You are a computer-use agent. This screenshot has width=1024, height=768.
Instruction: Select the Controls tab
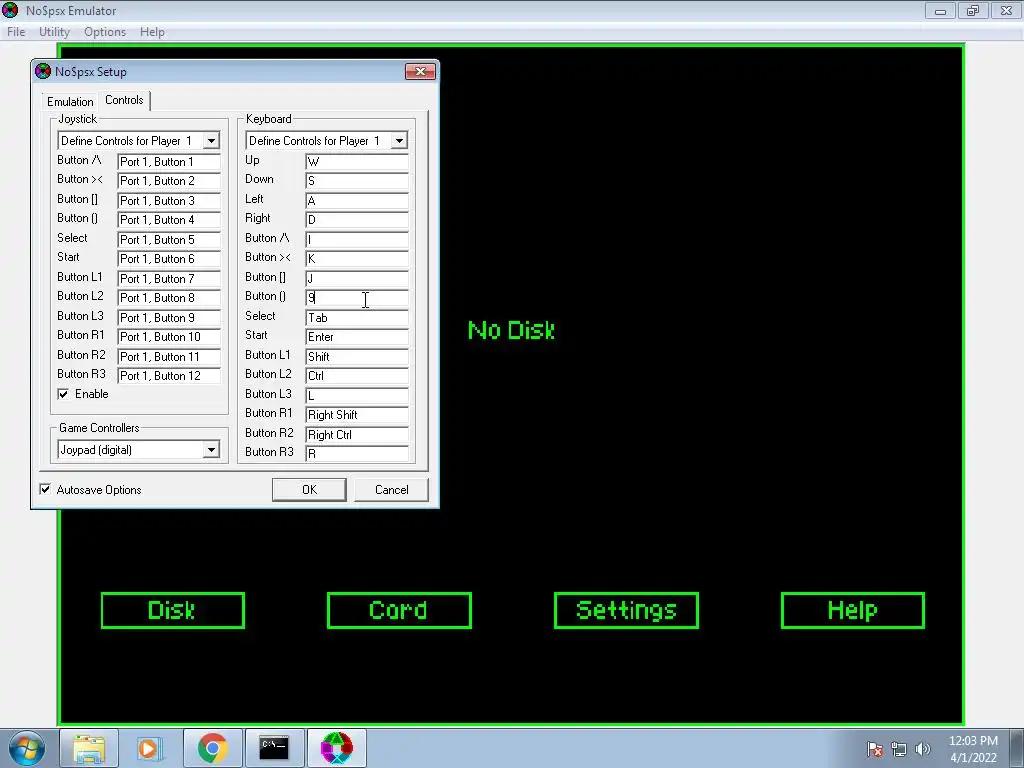[x=124, y=100]
